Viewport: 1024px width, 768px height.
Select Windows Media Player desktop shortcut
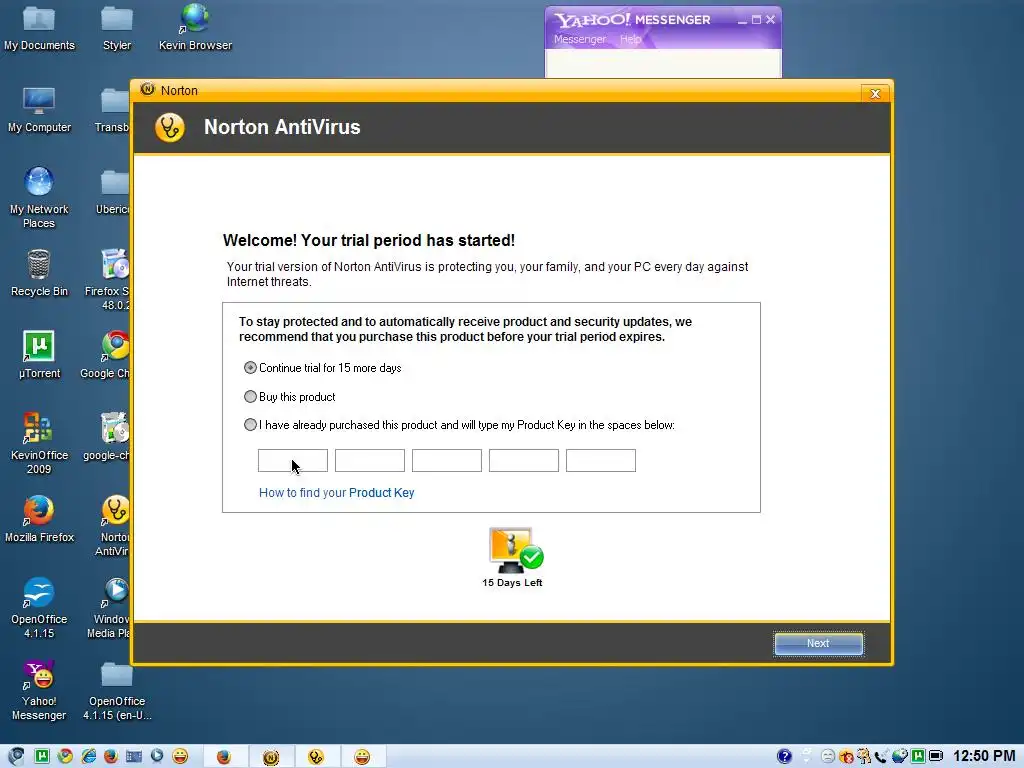pos(111,607)
